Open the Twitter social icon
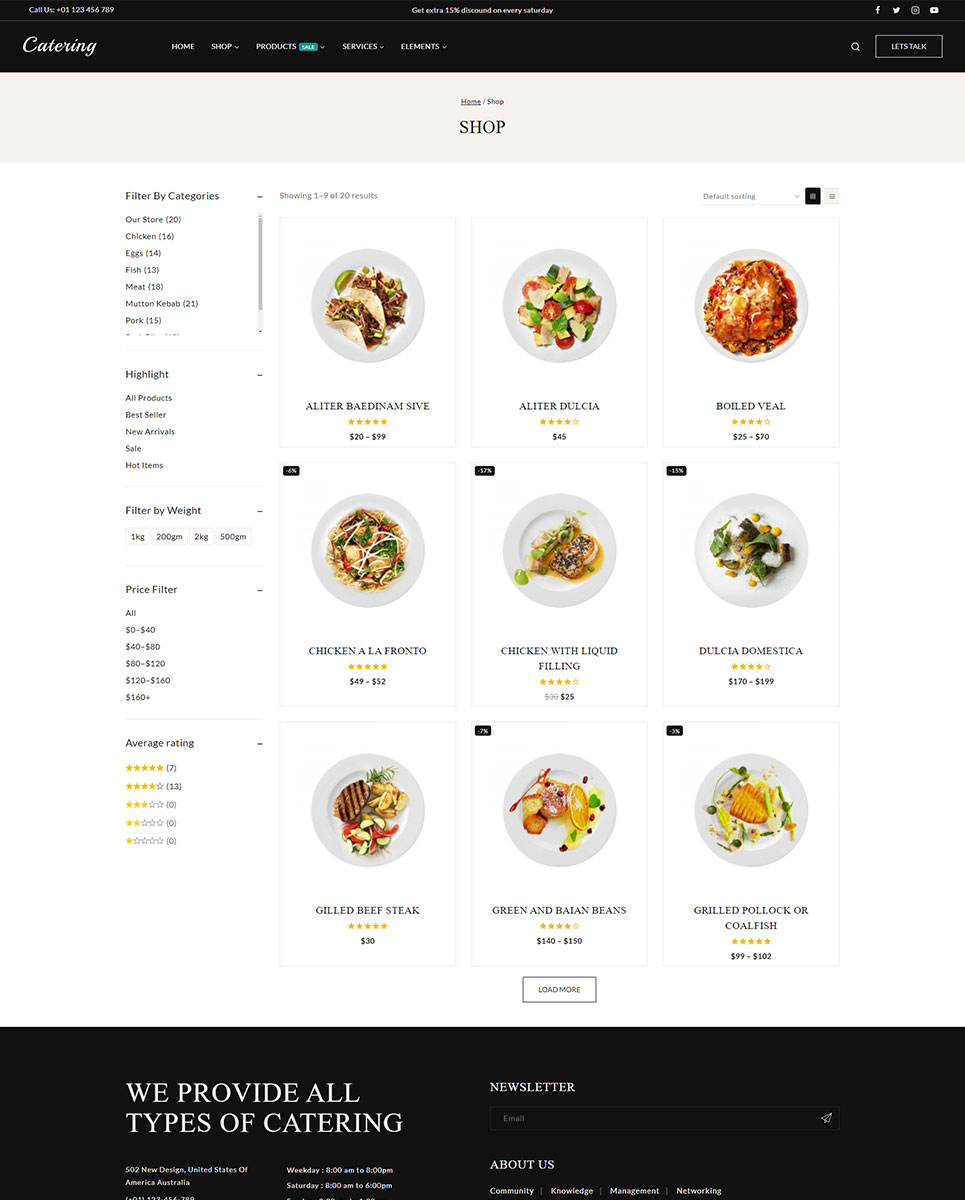The image size is (965, 1200). click(896, 10)
